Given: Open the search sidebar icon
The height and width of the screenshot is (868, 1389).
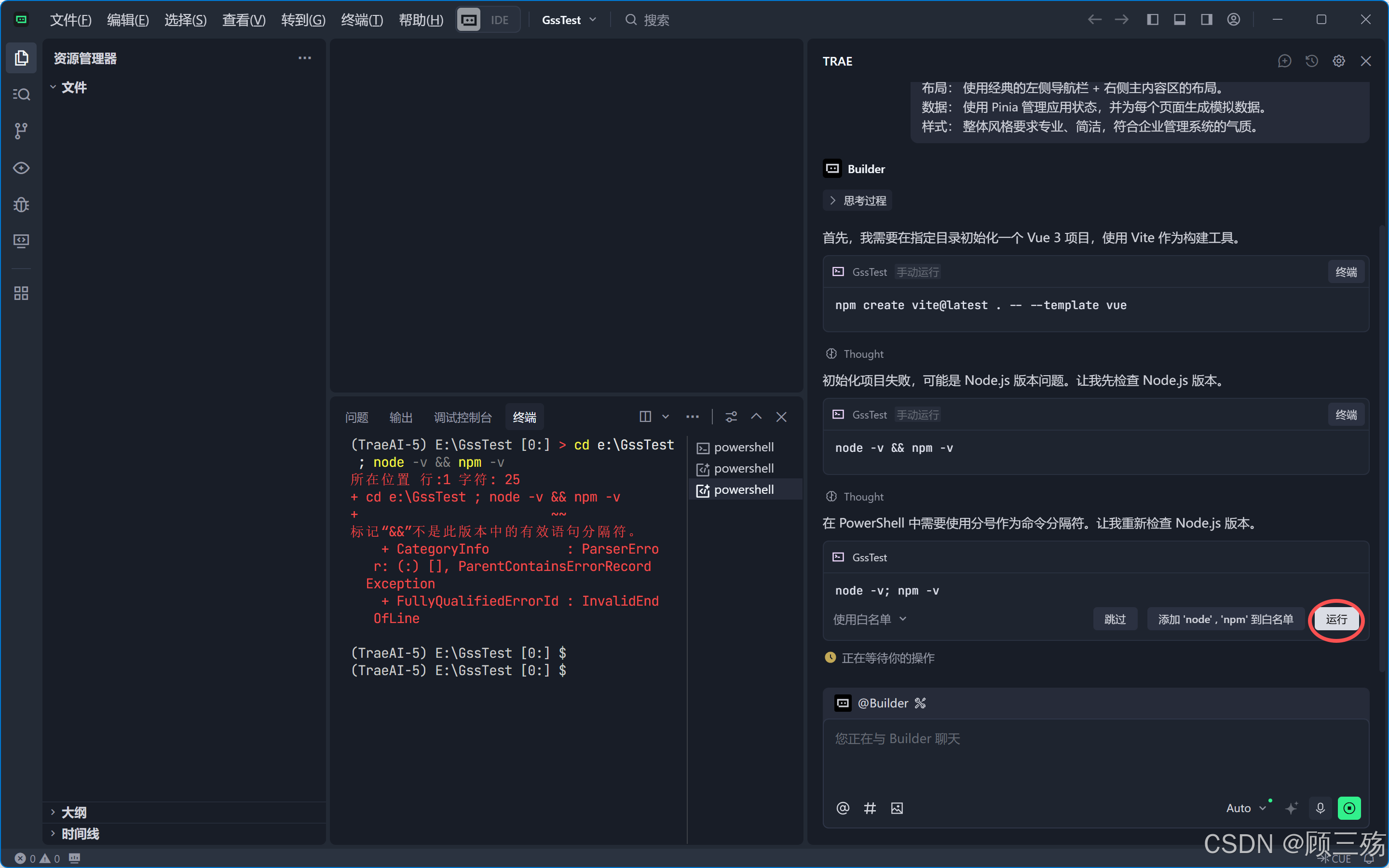Looking at the screenshot, I should tap(21, 94).
